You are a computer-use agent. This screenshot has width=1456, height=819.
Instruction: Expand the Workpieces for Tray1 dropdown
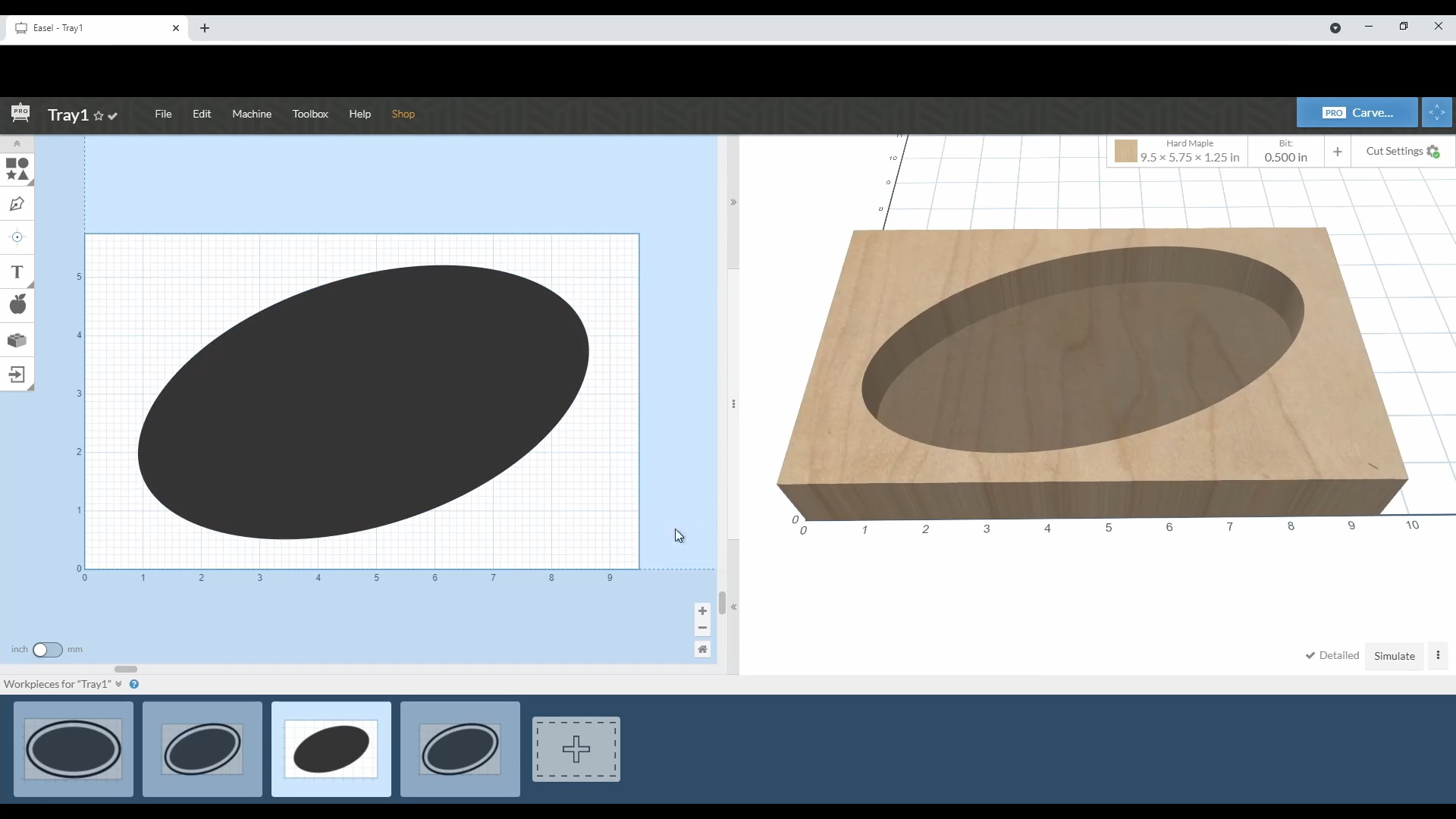[118, 683]
